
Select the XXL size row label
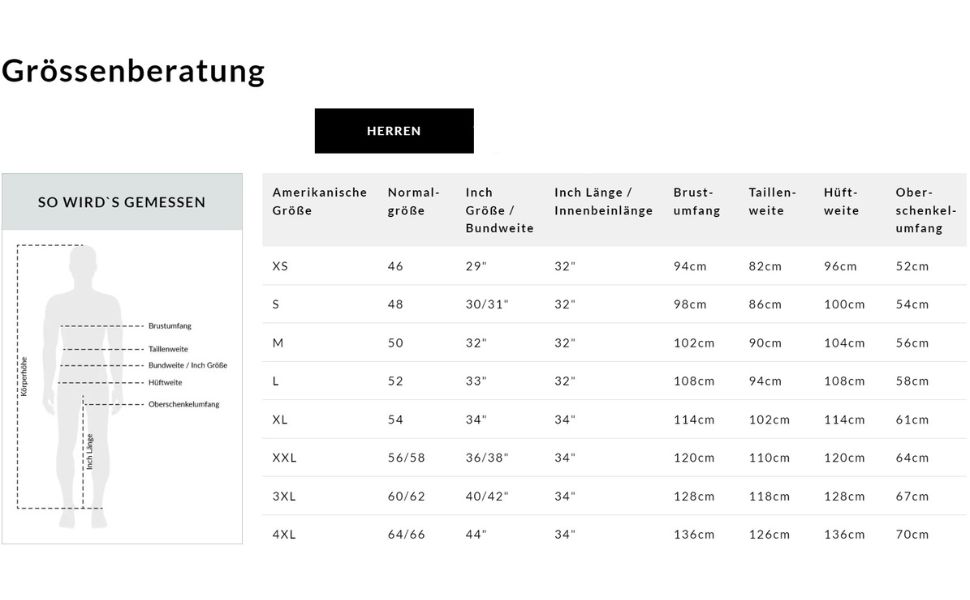284,458
